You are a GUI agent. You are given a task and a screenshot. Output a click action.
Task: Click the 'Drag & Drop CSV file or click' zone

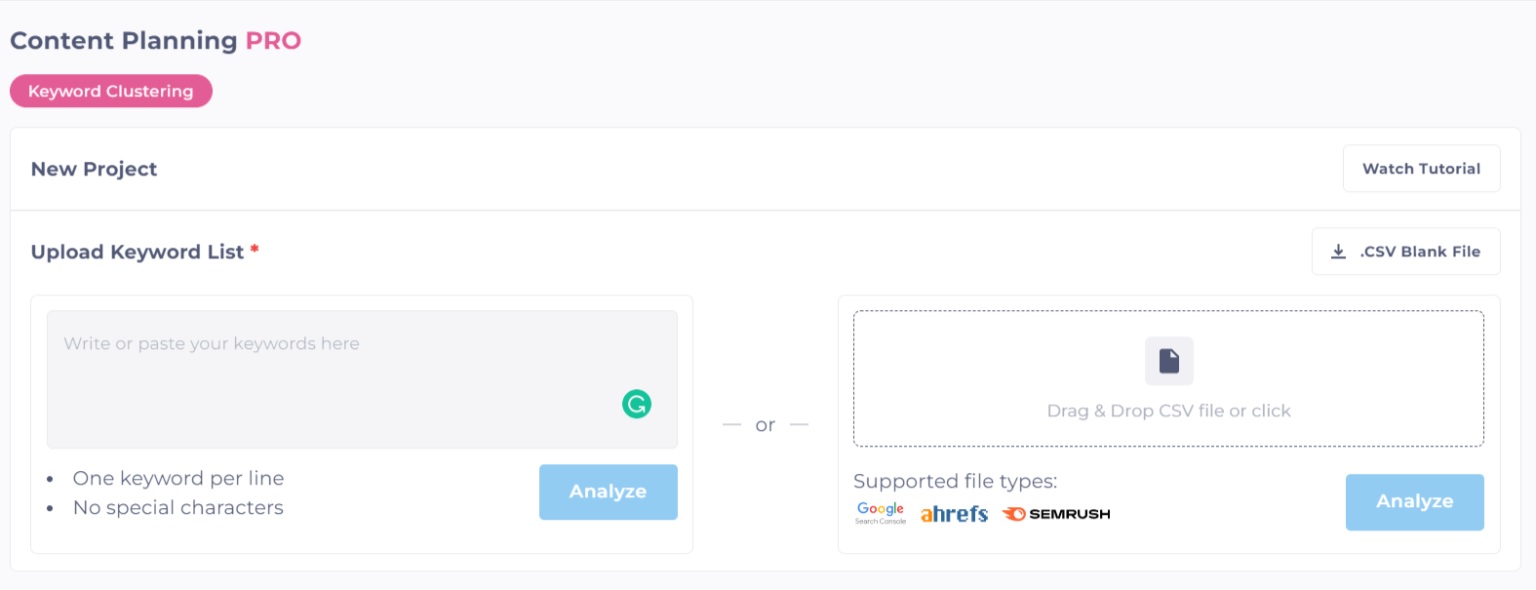click(1168, 410)
